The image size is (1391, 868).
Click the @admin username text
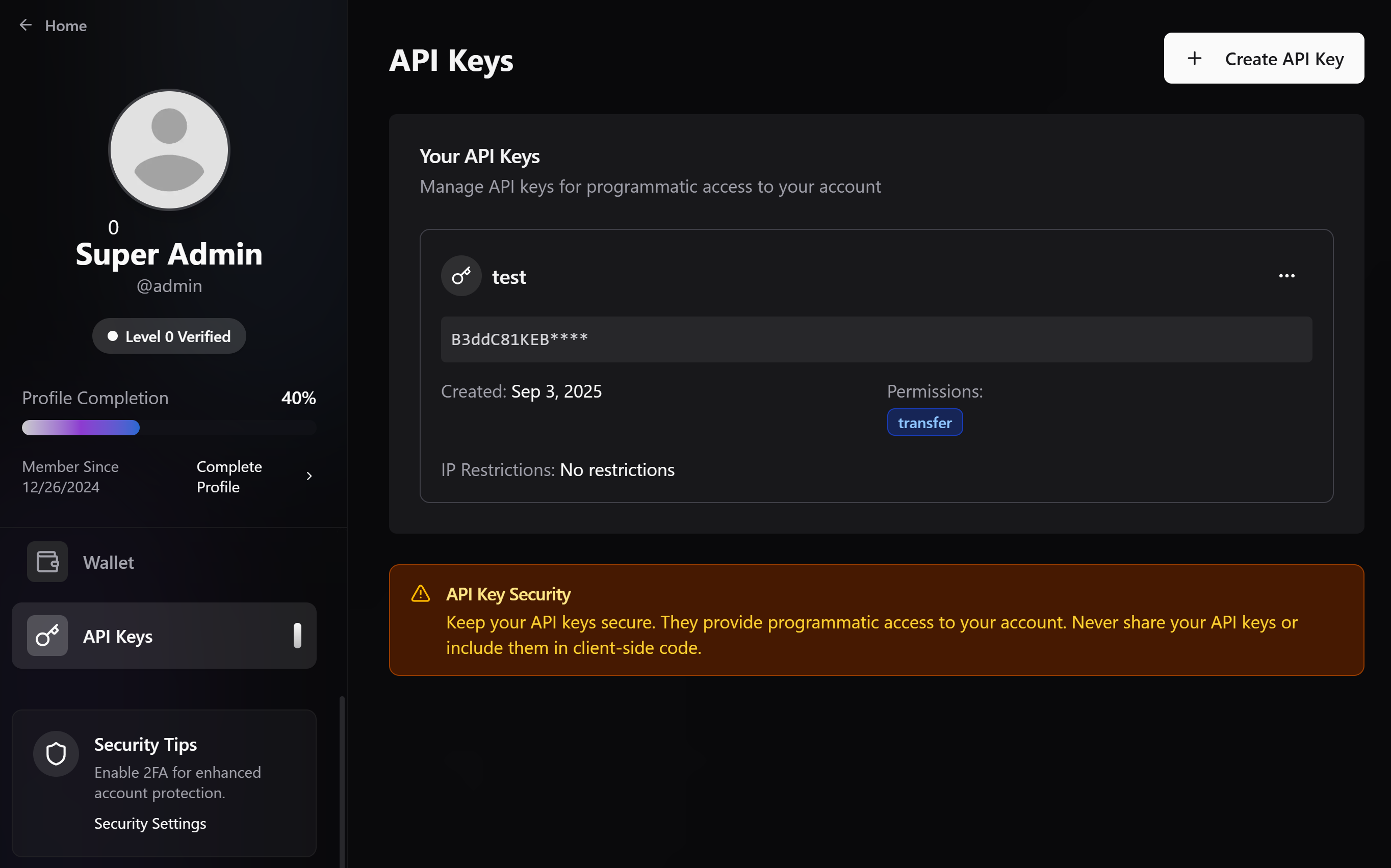pos(169,285)
